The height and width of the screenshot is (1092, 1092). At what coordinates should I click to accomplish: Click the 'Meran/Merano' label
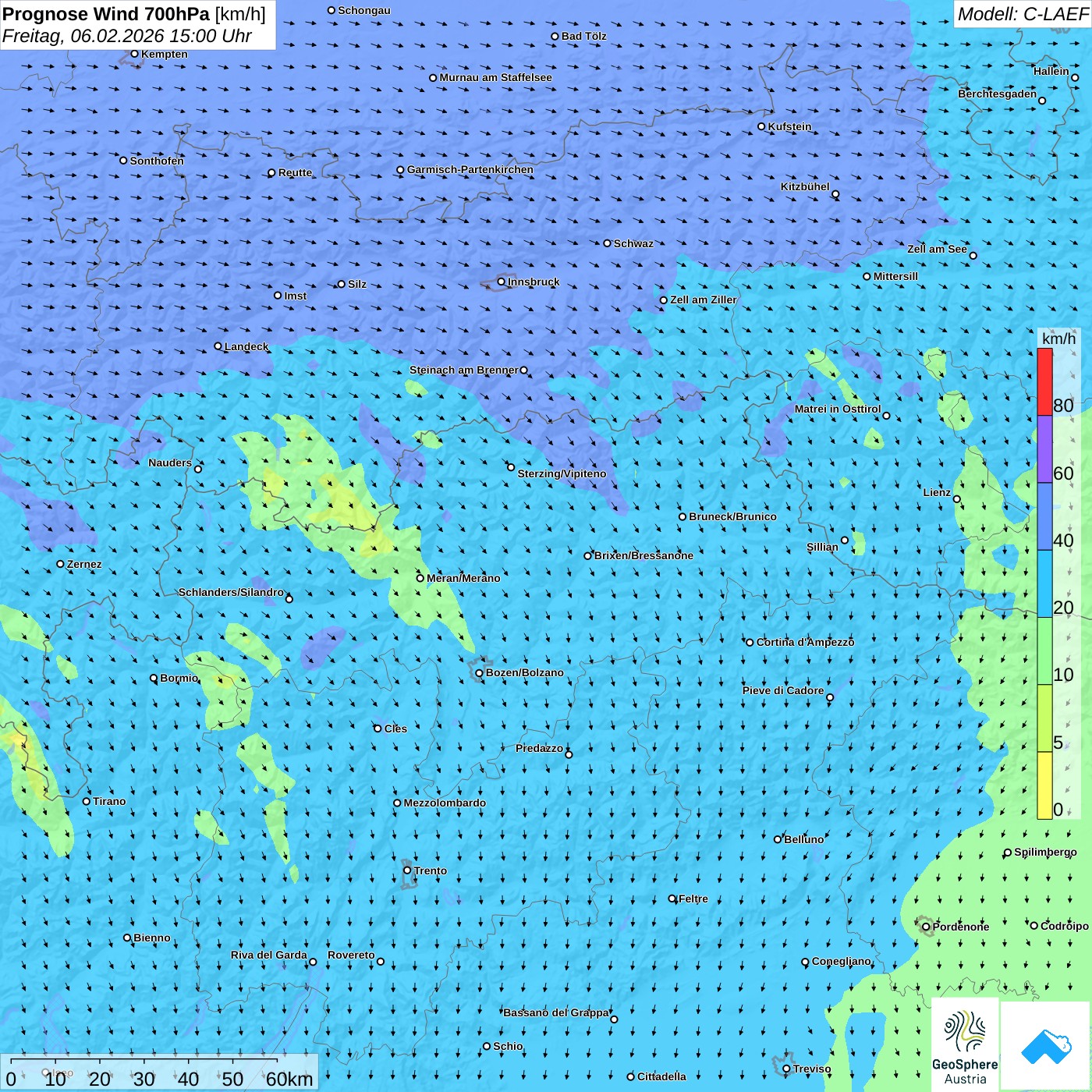(463, 578)
